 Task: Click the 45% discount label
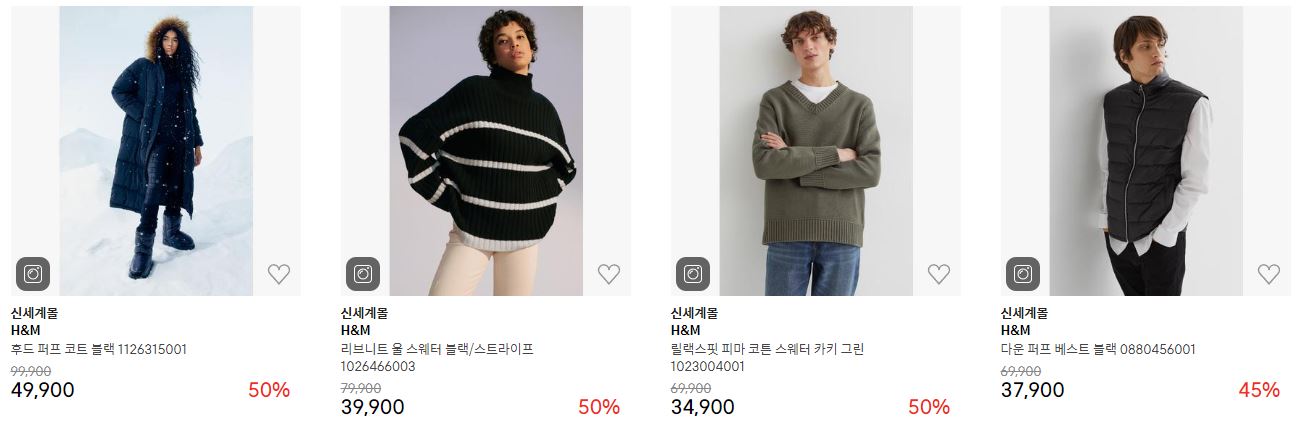click(1259, 390)
